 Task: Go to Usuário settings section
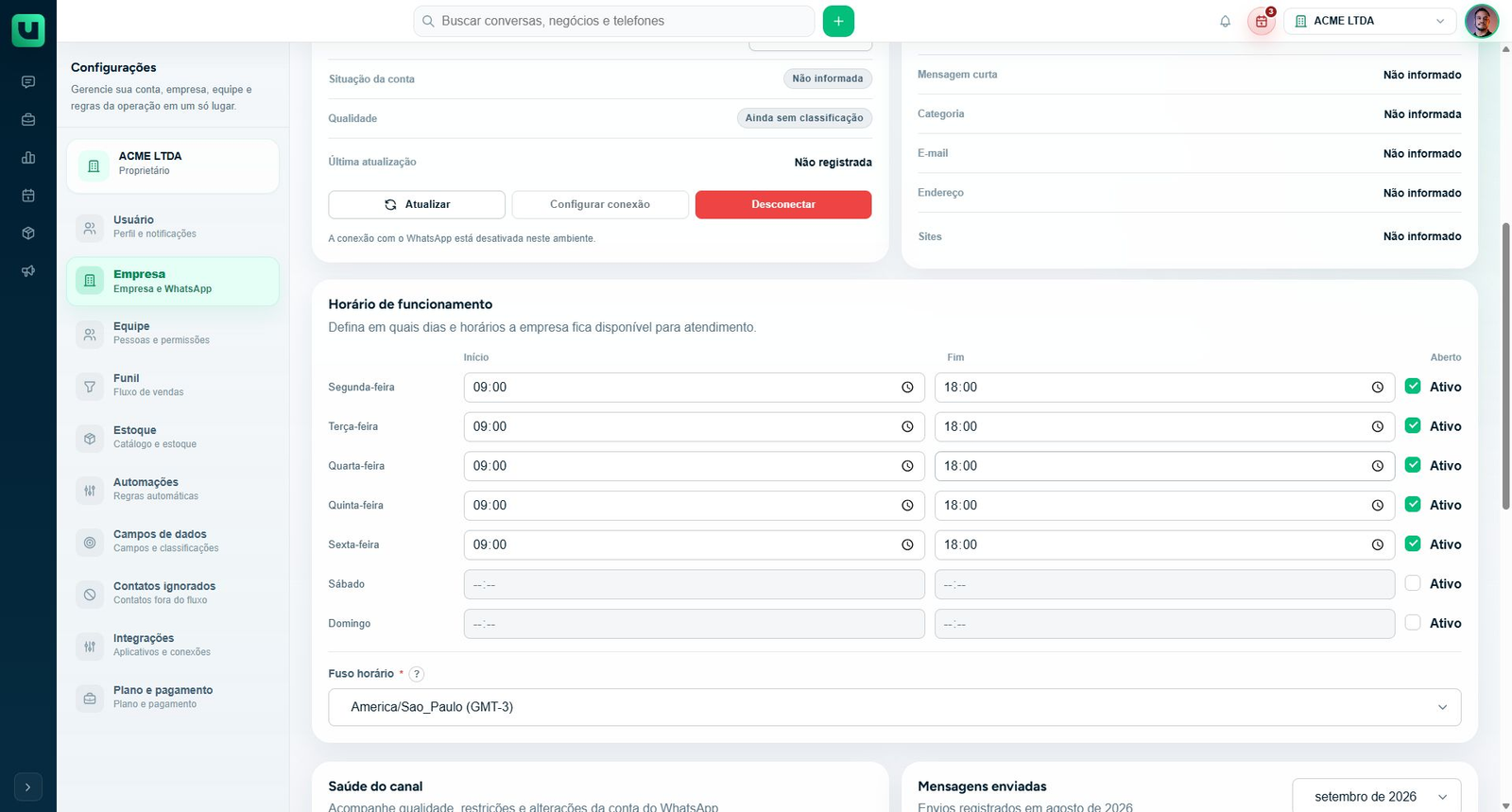pyautogui.click(x=173, y=227)
